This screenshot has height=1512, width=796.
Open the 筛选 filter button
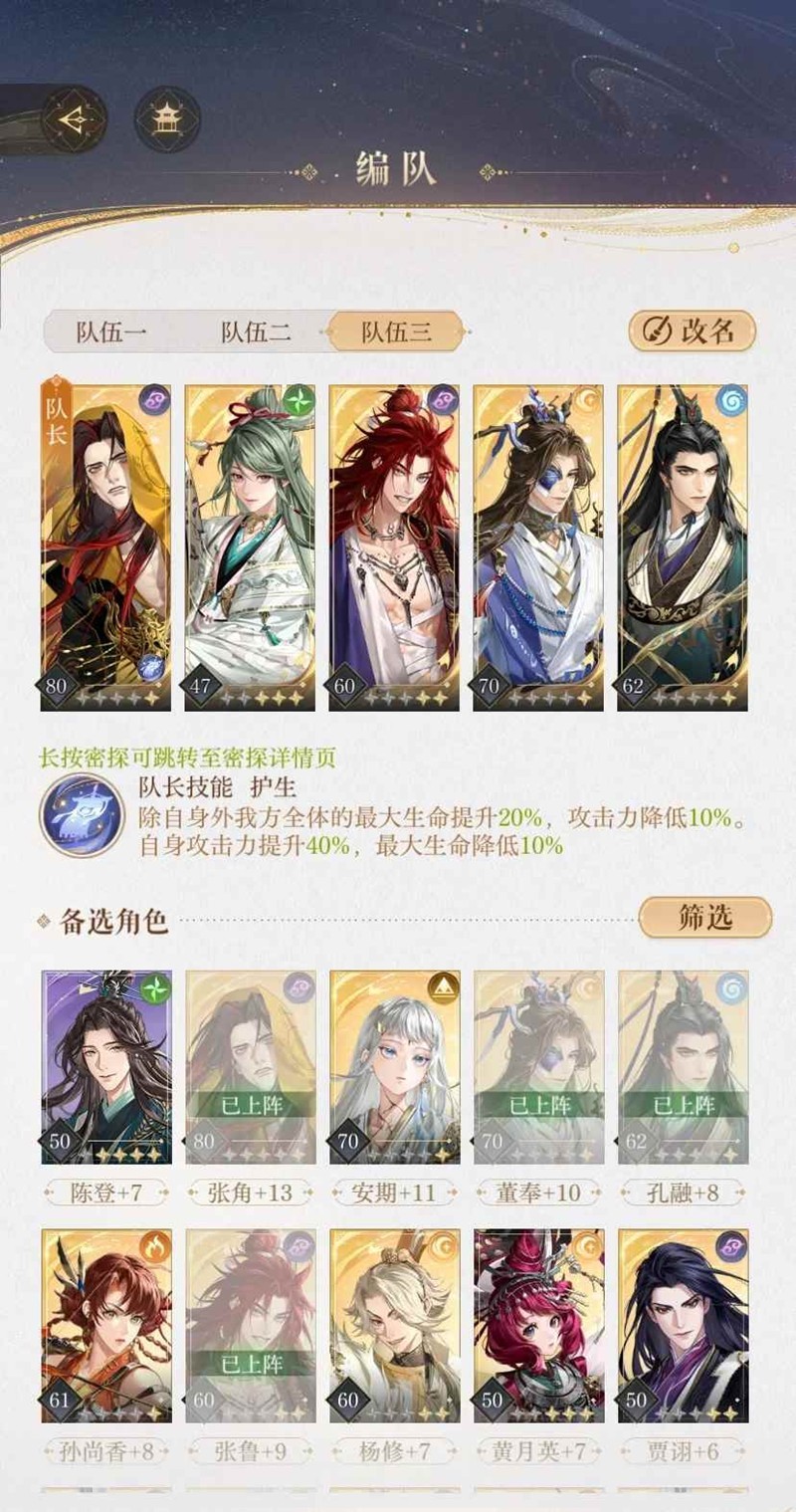pyautogui.click(x=705, y=918)
